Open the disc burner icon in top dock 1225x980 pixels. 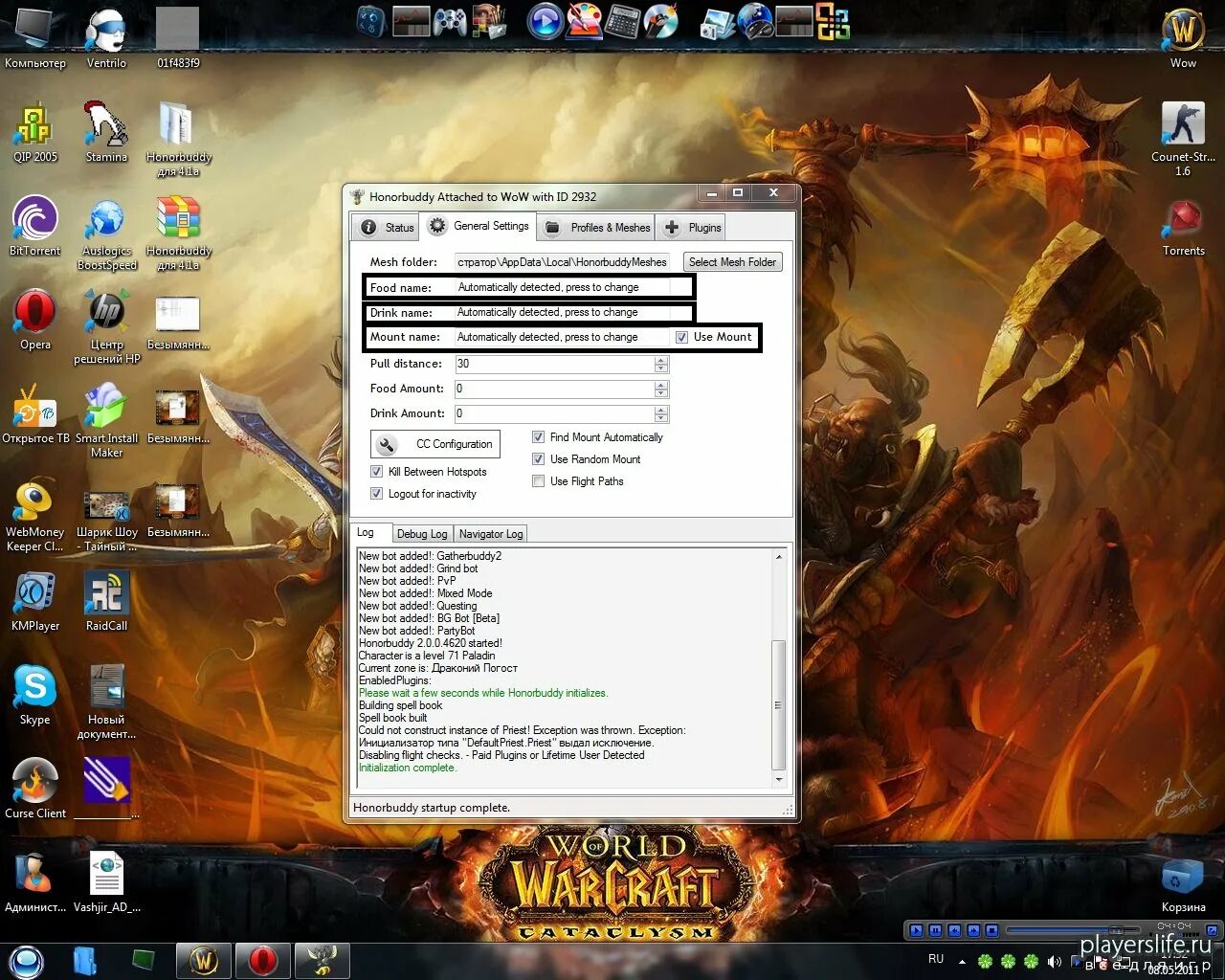point(660,21)
